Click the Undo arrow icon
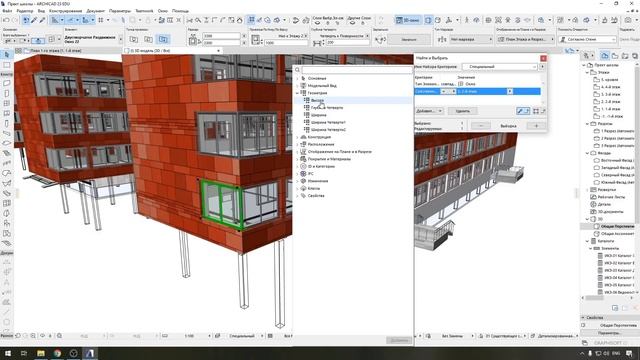 (6, 20)
